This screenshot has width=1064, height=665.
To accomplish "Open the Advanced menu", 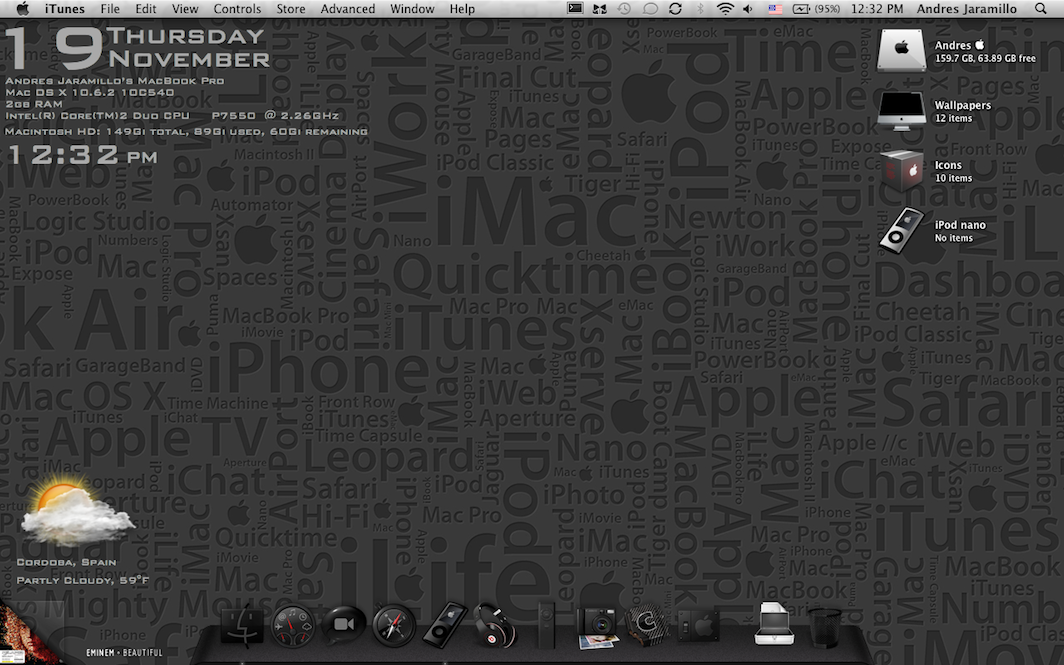I will point(347,9).
